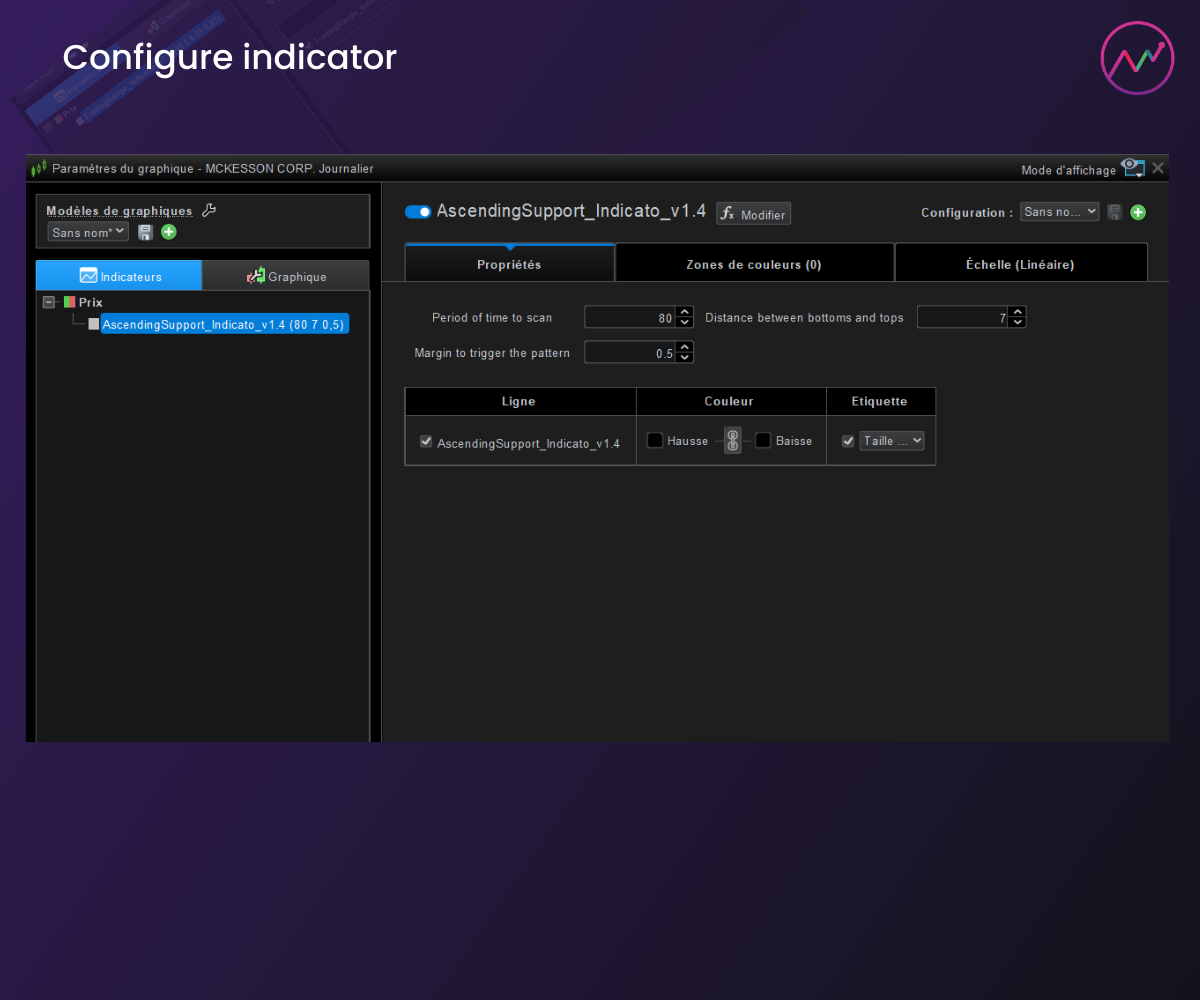Add a new chart template with green plus
The width and height of the screenshot is (1200, 1000).
click(169, 232)
